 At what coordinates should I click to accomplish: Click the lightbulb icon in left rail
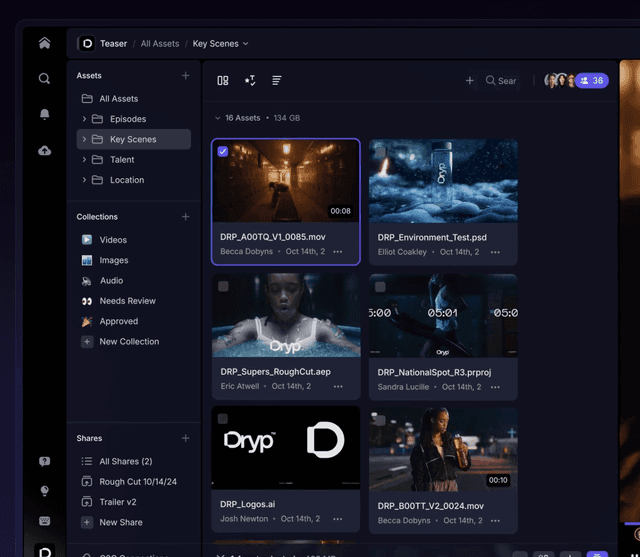[44, 491]
